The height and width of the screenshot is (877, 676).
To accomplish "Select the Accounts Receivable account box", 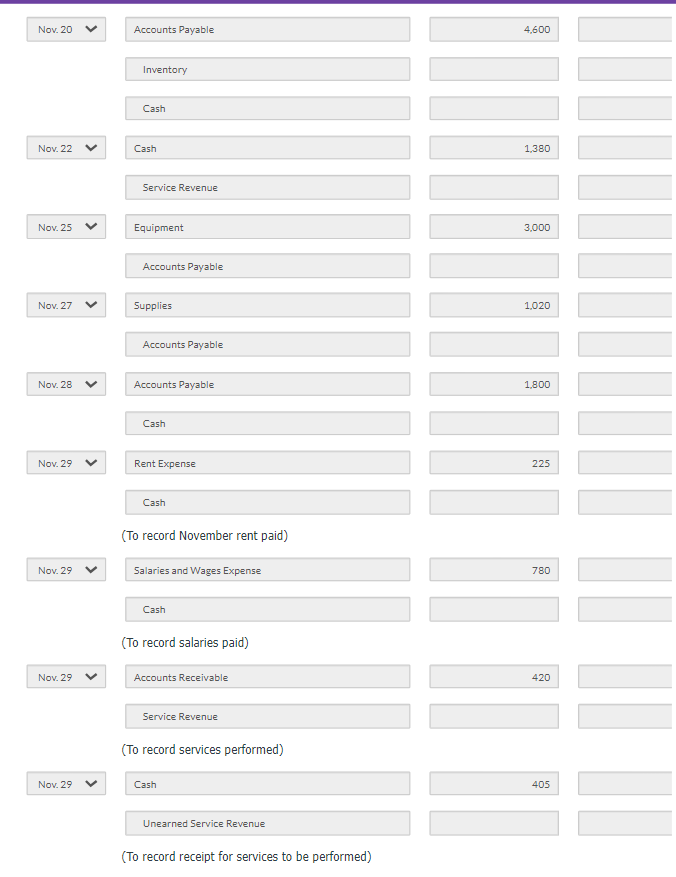I will coord(267,676).
